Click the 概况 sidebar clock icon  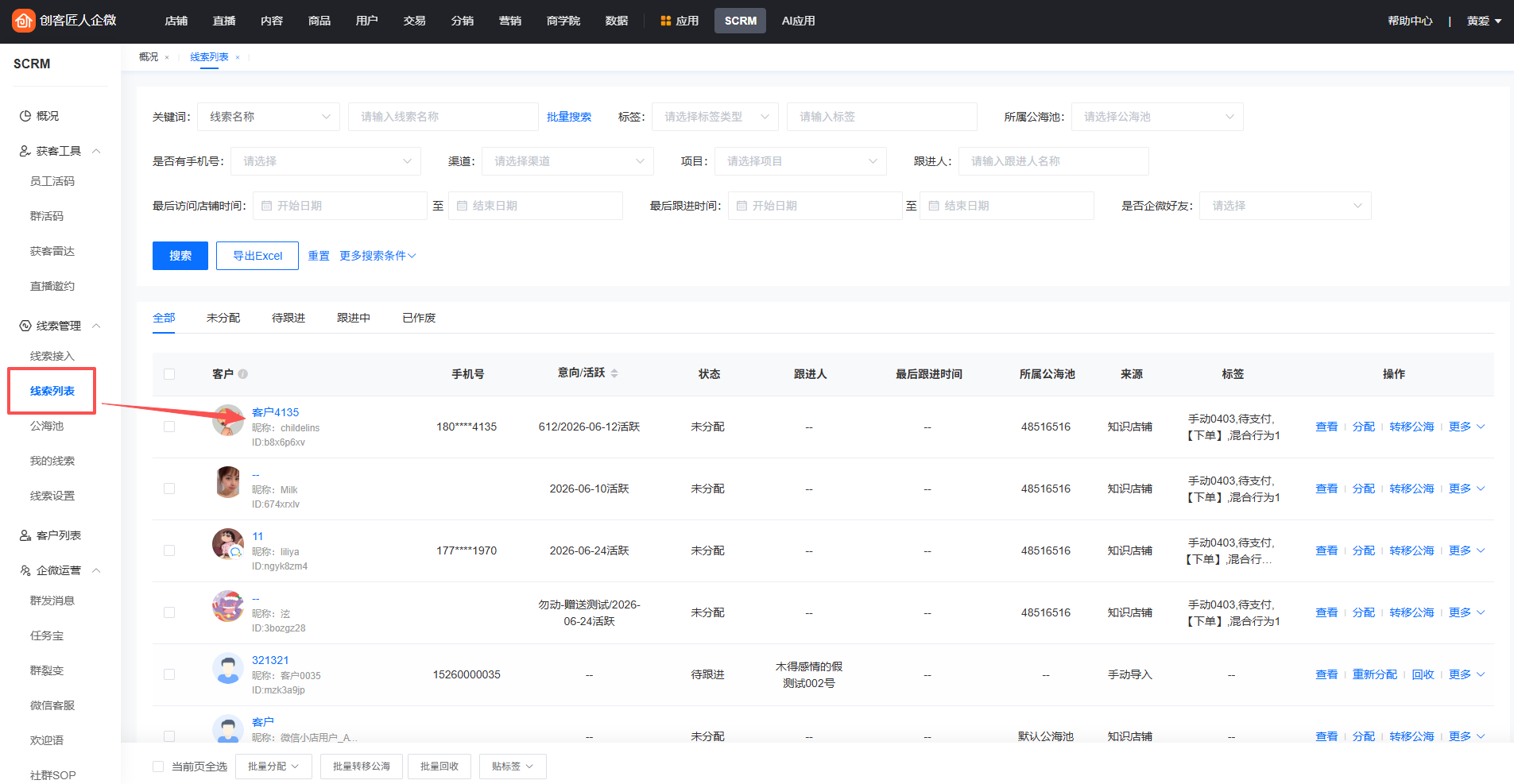click(25, 116)
